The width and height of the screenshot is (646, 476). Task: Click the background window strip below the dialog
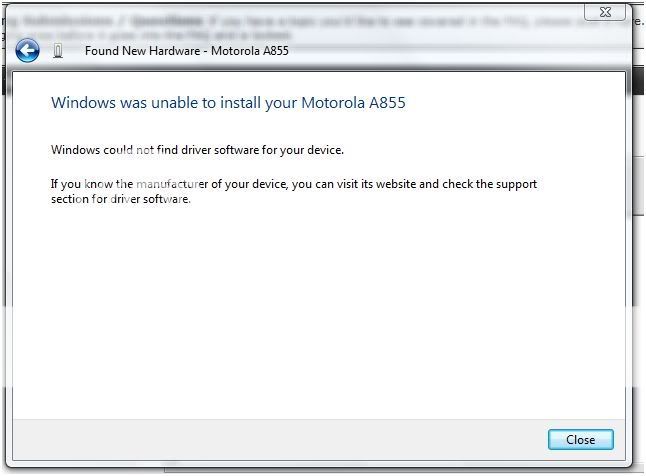click(371, 471)
